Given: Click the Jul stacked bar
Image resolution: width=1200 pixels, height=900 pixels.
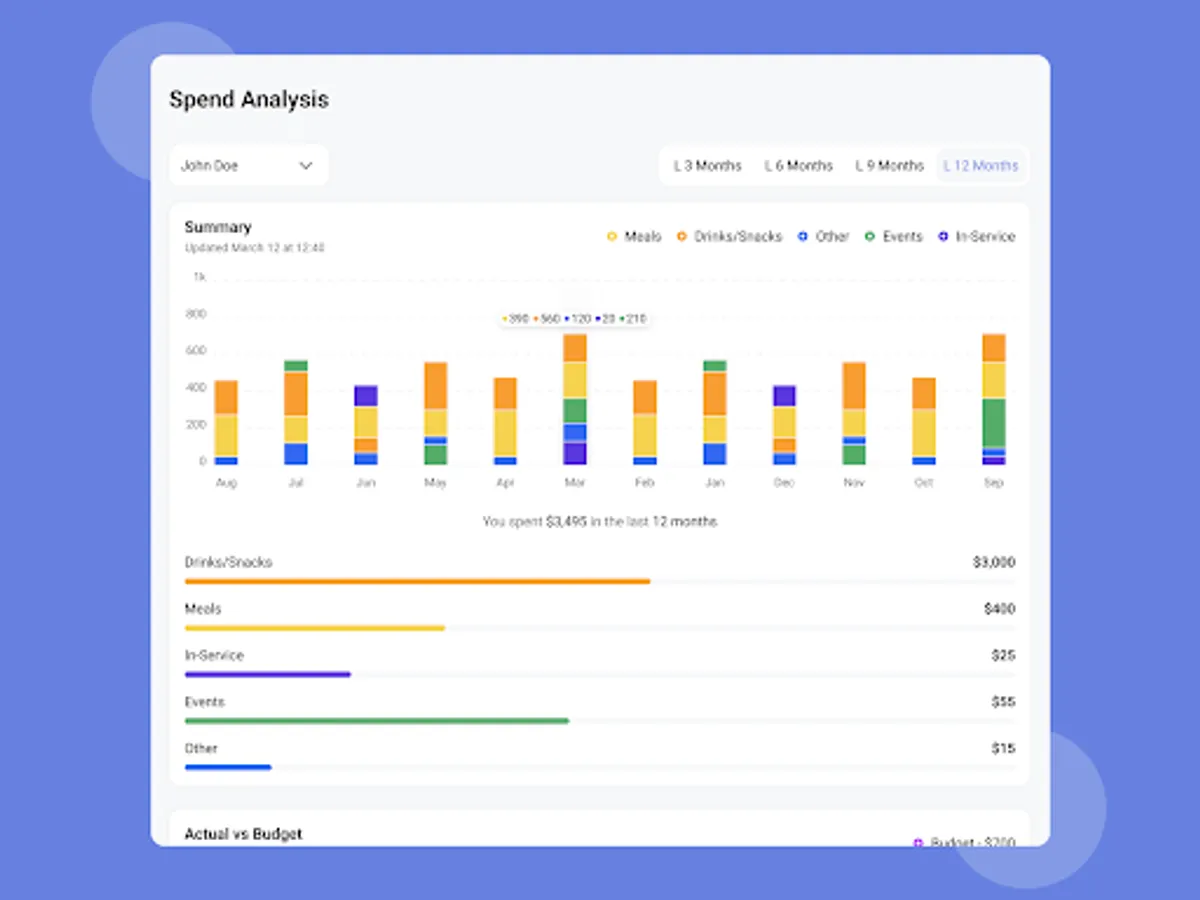Looking at the screenshot, I should pos(295,412).
